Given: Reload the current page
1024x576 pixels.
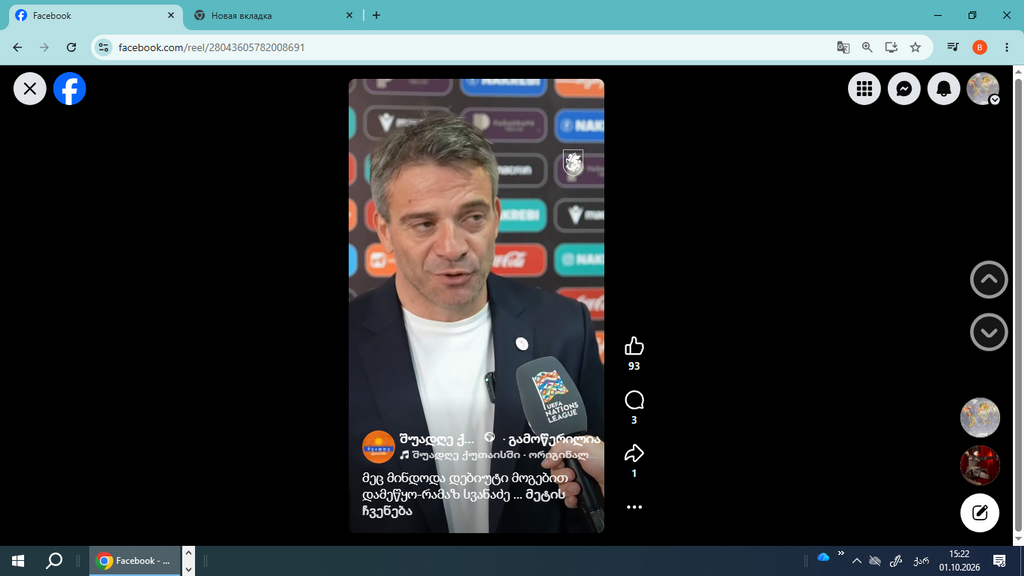Looking at the screenshot, I should [71, 47].
